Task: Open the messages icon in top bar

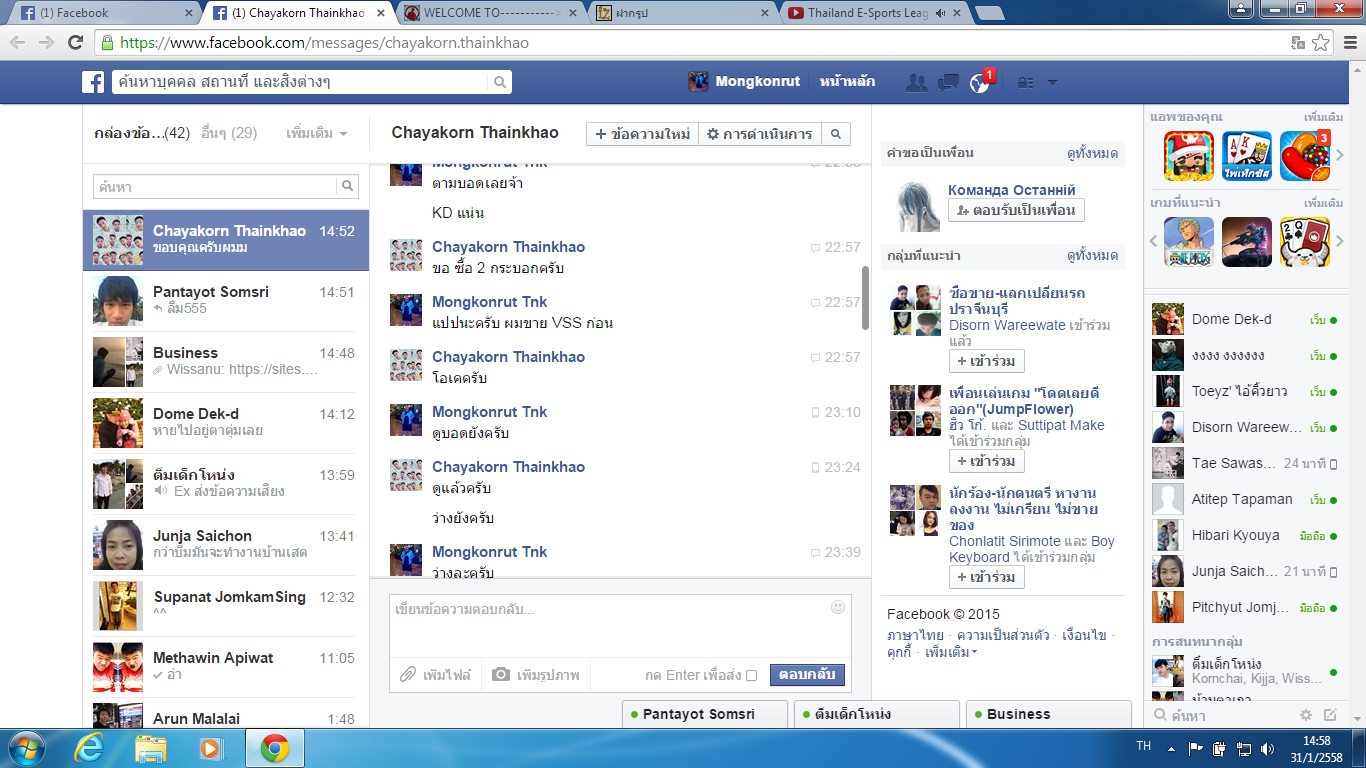Action: point(948,82)
